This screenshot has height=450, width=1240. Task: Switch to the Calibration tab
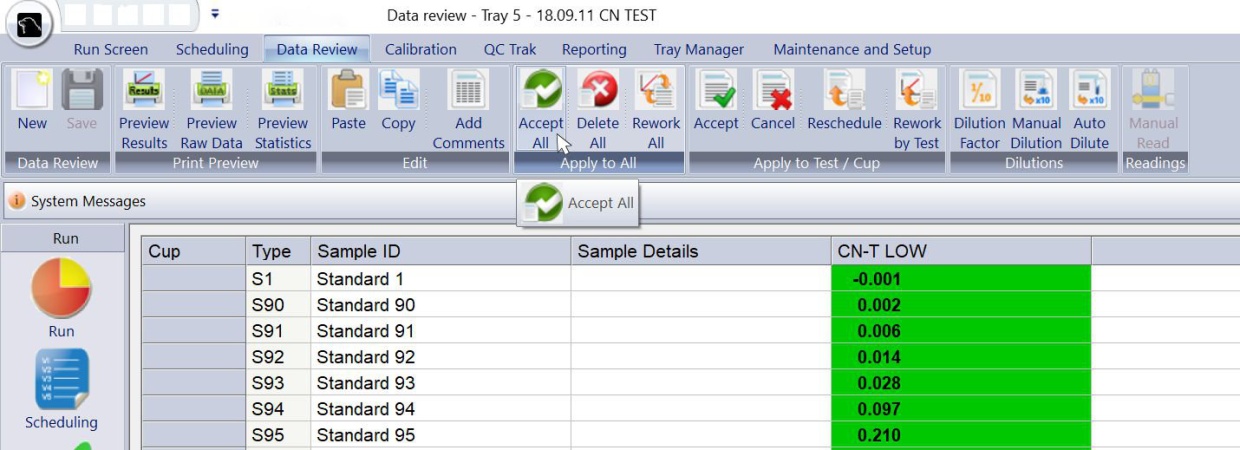pos(420,49)
